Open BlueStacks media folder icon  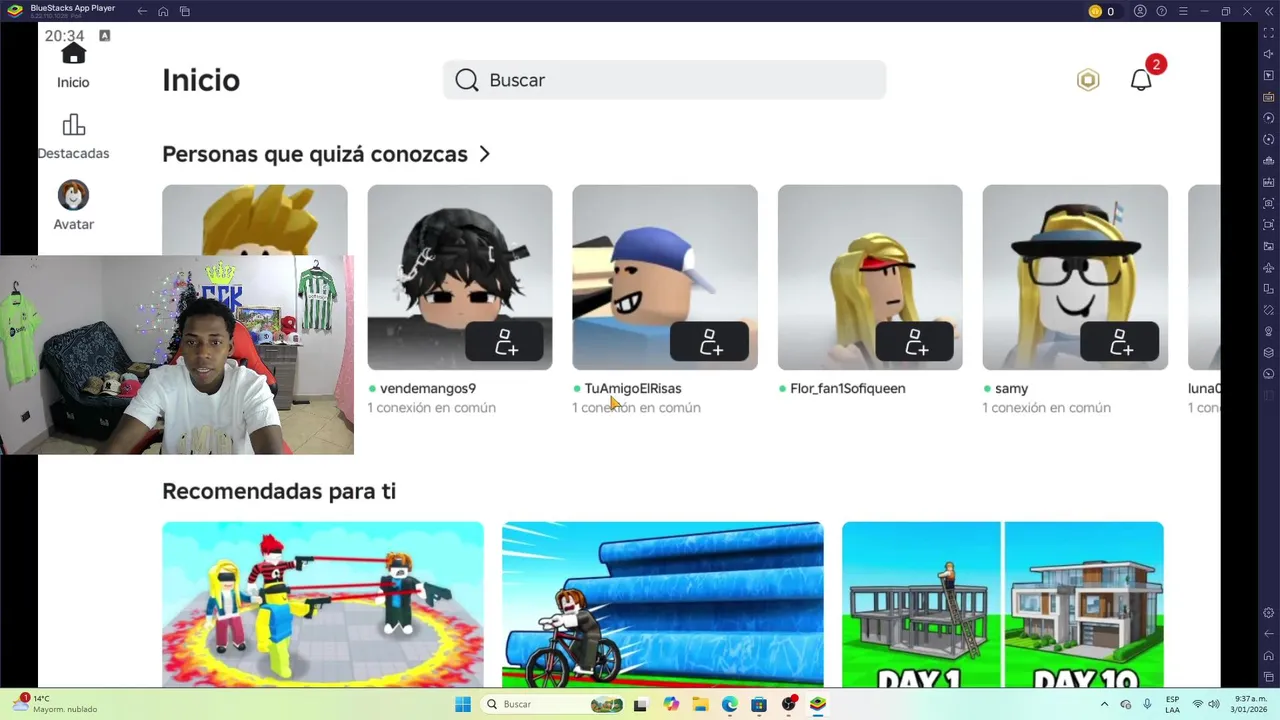1268,246
